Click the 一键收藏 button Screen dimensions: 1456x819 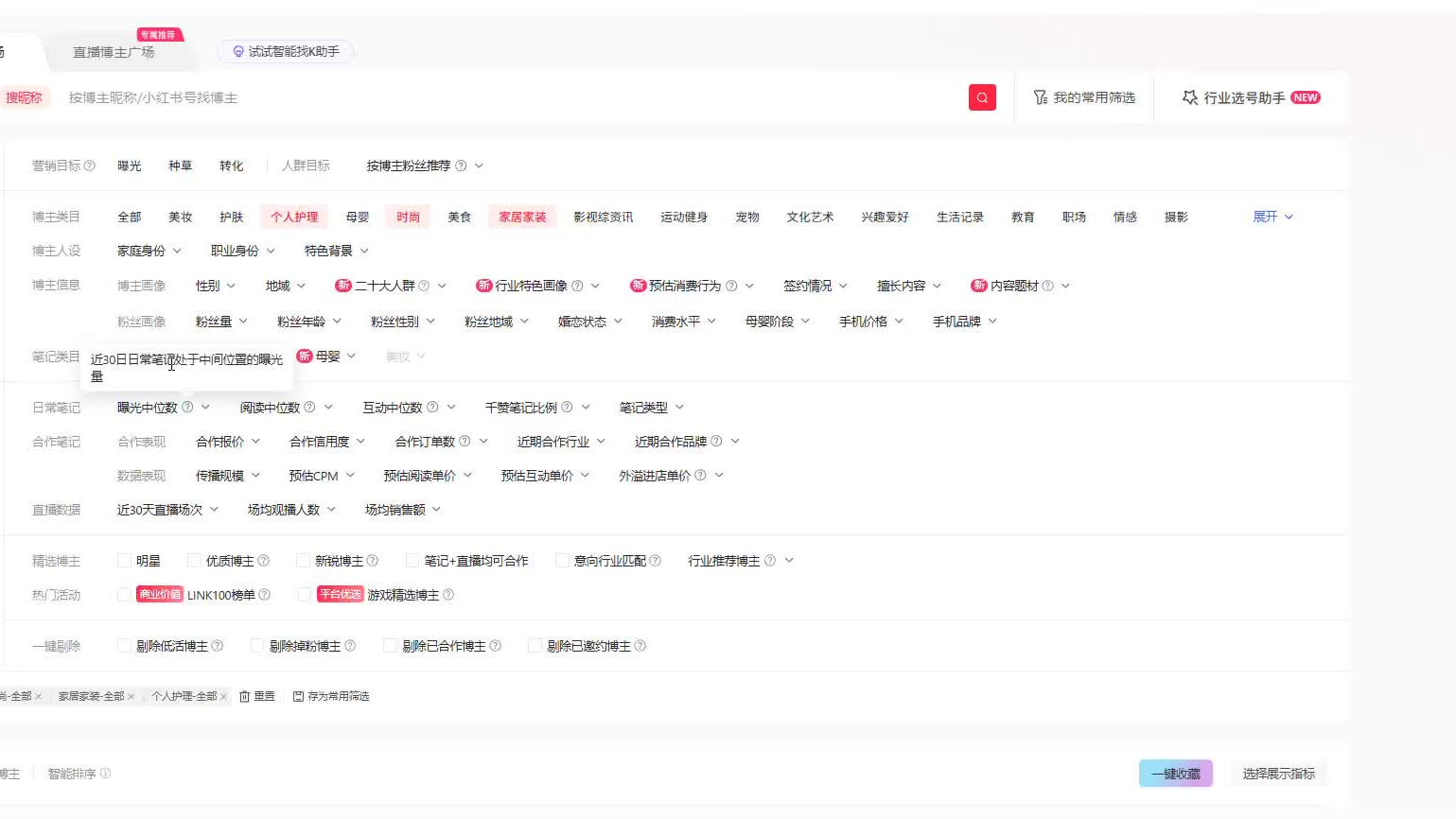coord(1176,774)
